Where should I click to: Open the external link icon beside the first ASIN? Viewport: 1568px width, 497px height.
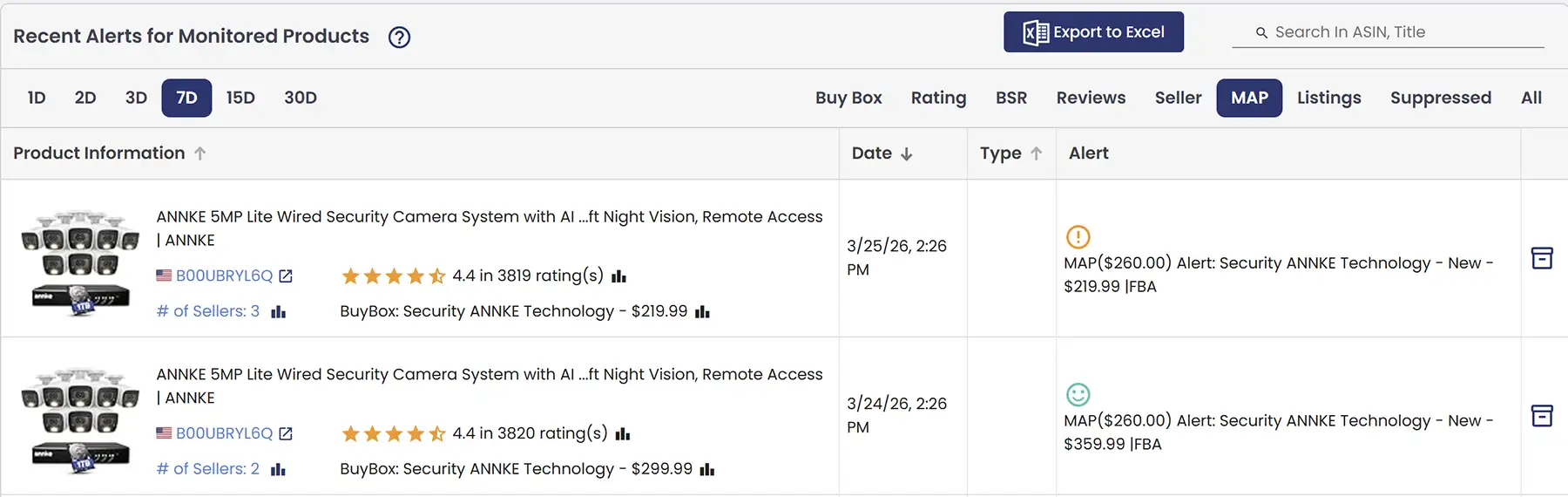point(286,276)
